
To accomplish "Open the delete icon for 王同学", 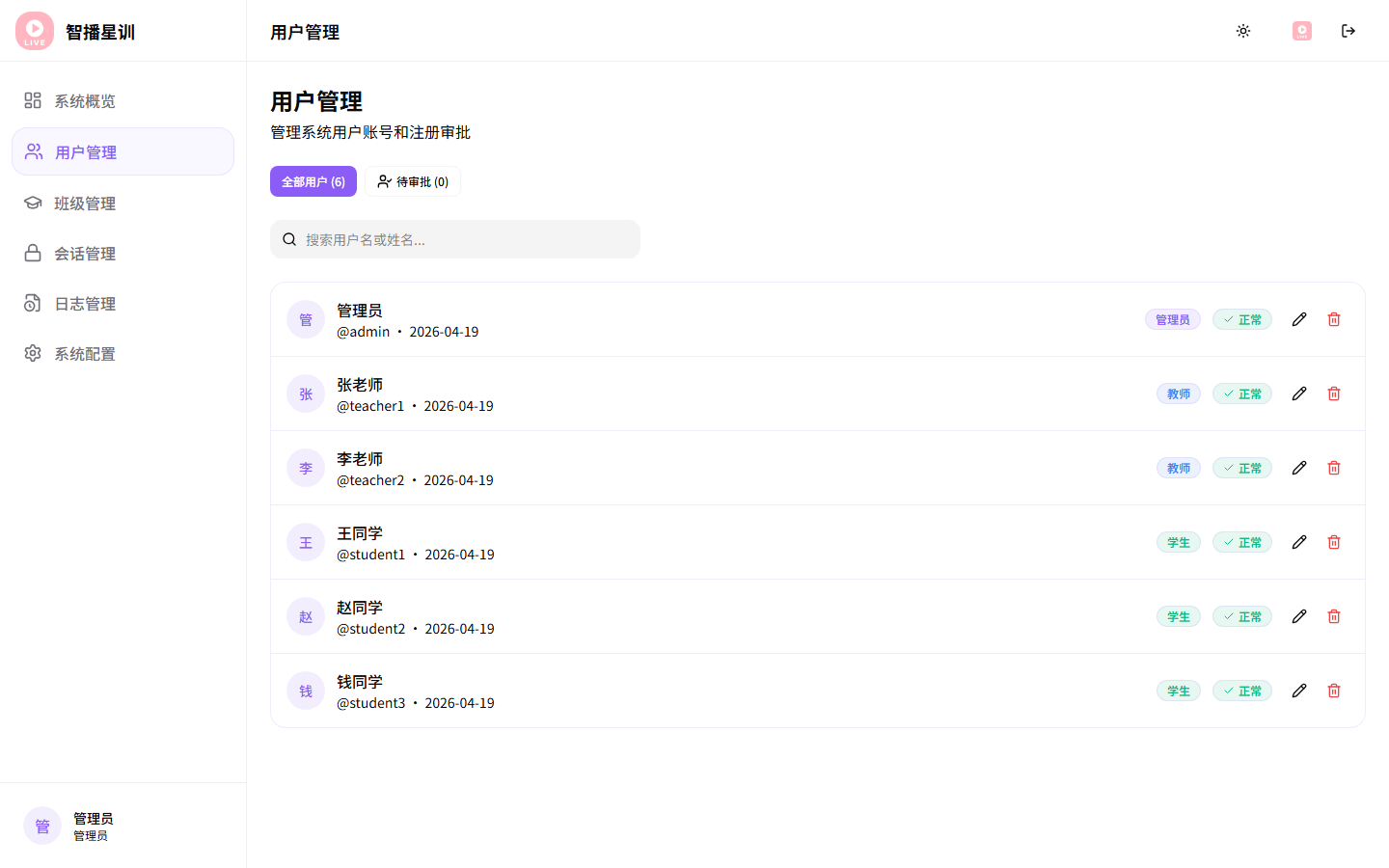I will pyautogui.click(x=1334, y=542).
